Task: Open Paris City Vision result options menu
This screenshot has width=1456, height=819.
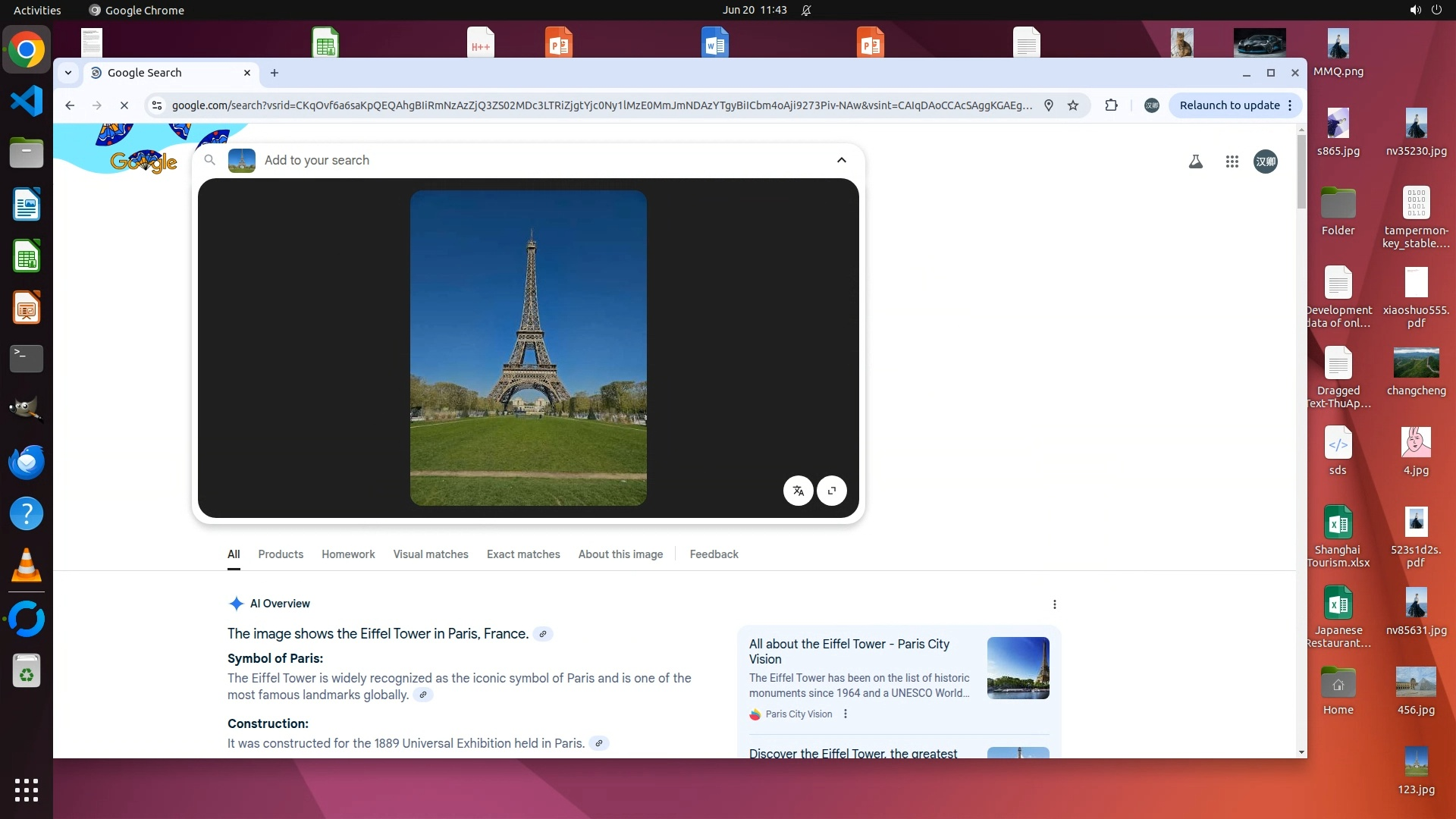Action: 846,714
